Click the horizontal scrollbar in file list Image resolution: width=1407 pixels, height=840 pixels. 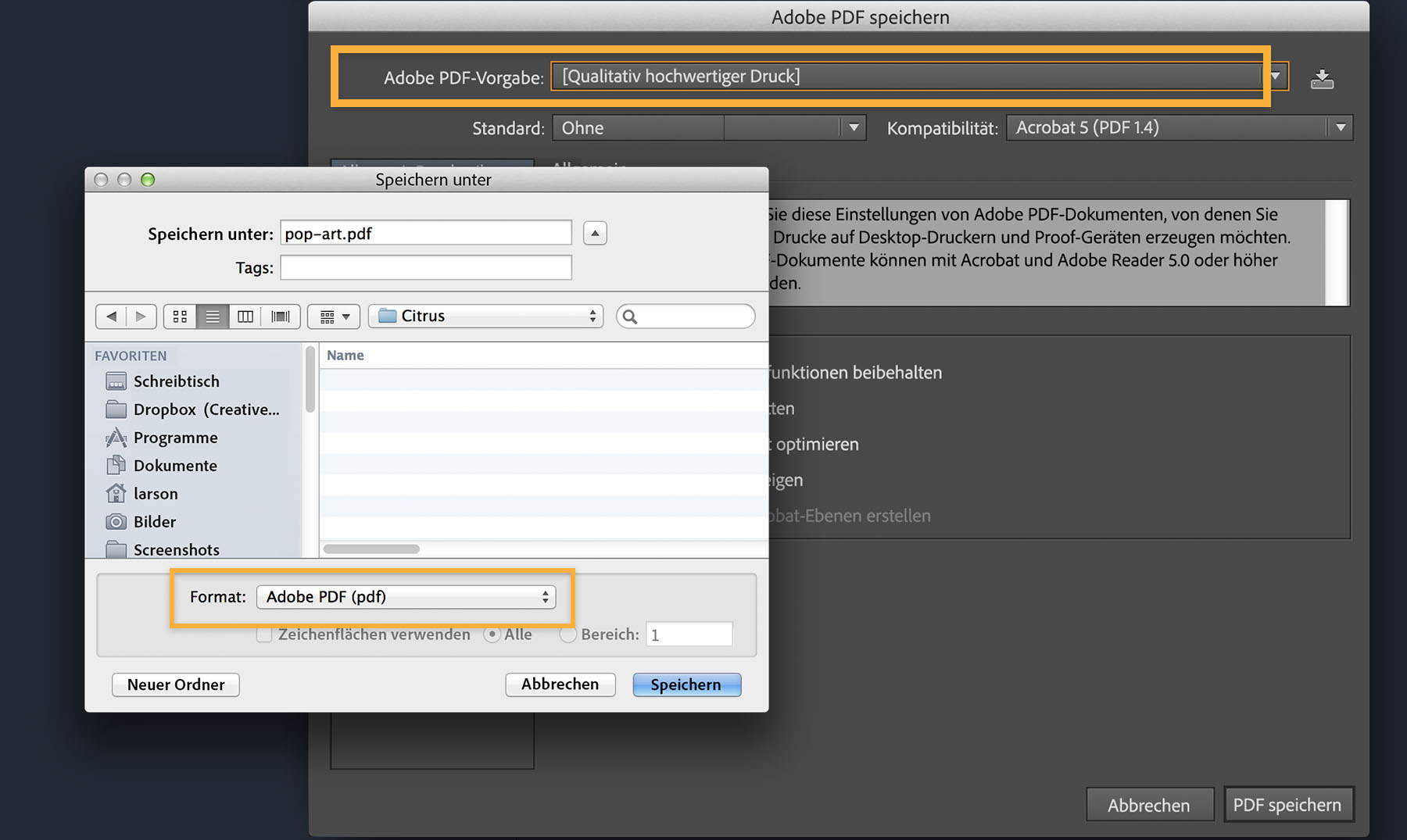[371, 549]
